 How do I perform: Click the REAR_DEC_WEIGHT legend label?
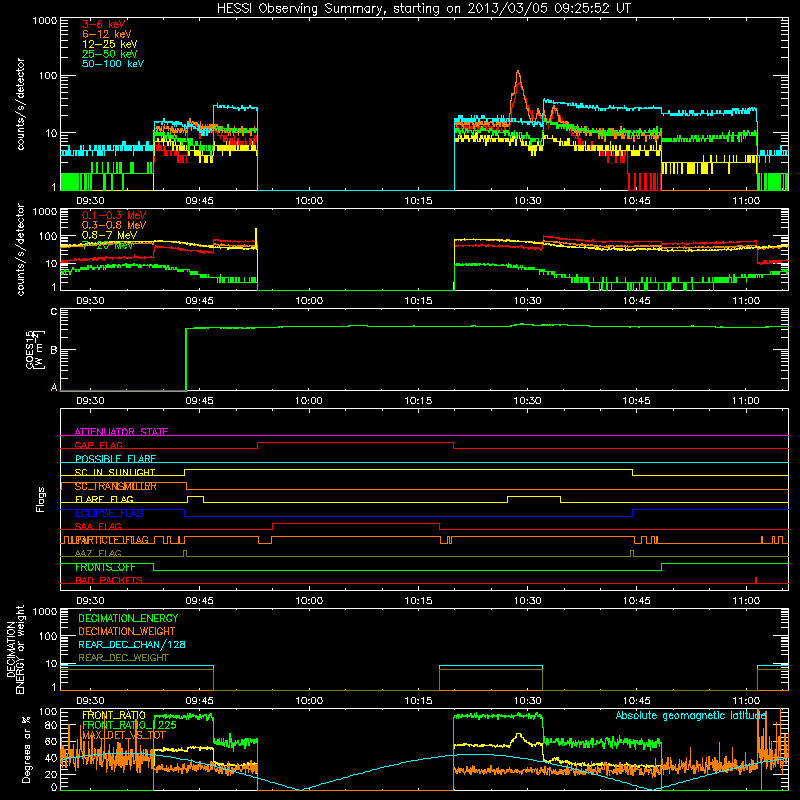(x=123, y=658)
